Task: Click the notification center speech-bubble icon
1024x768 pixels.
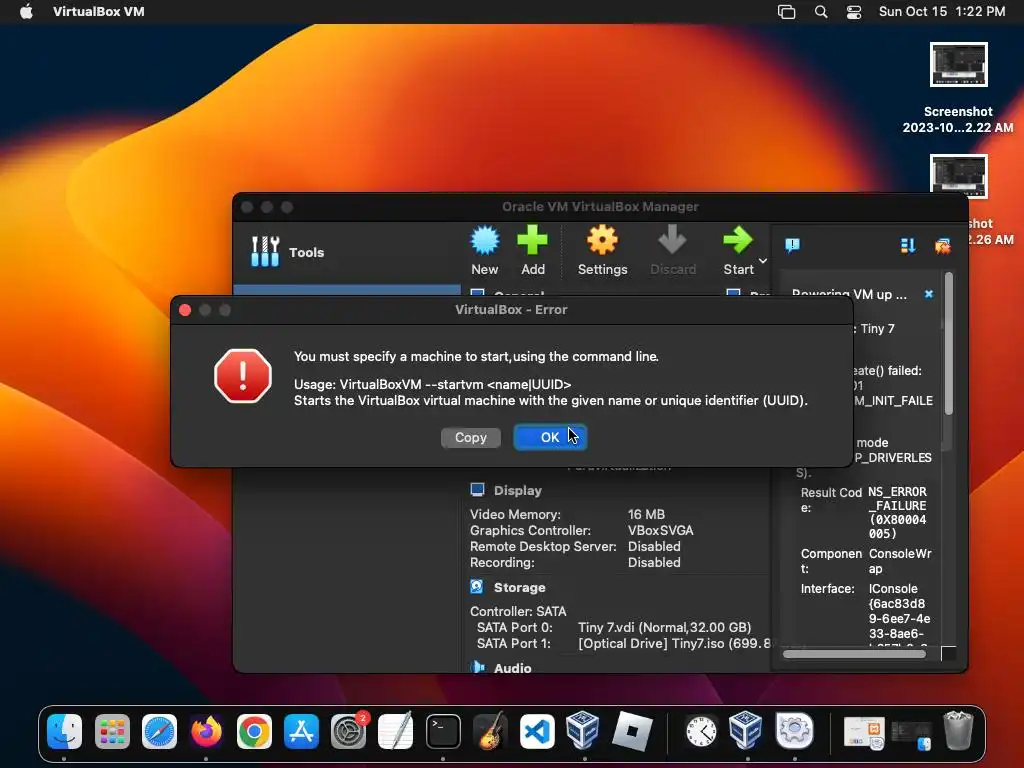Action: [x=792, y=246]
